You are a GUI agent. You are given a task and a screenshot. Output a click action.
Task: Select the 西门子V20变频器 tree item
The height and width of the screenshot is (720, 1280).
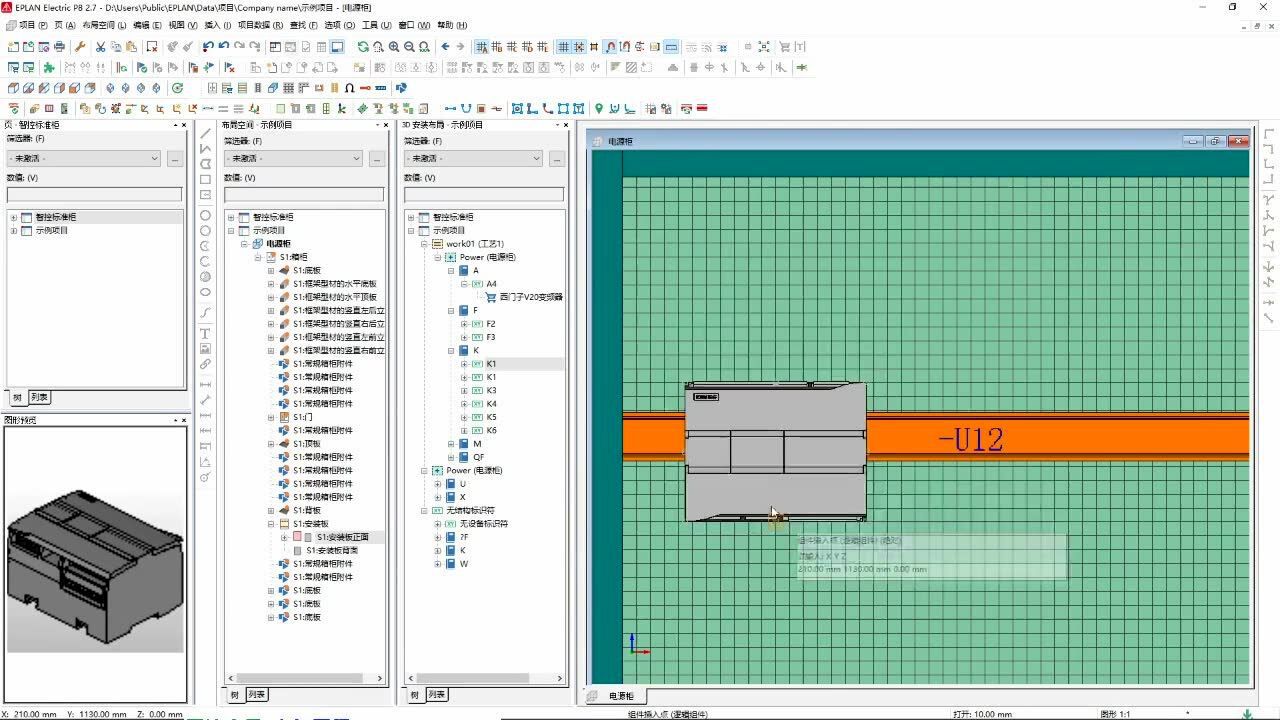530,297
